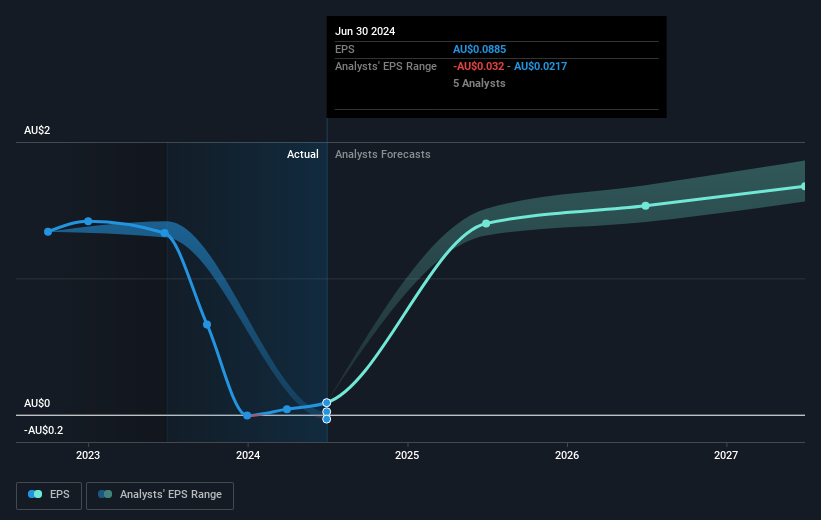Select the lowest analyst range marker at Jun 2024
The width and height of the screenshot is (821, 520).
(x=327, y=419)
